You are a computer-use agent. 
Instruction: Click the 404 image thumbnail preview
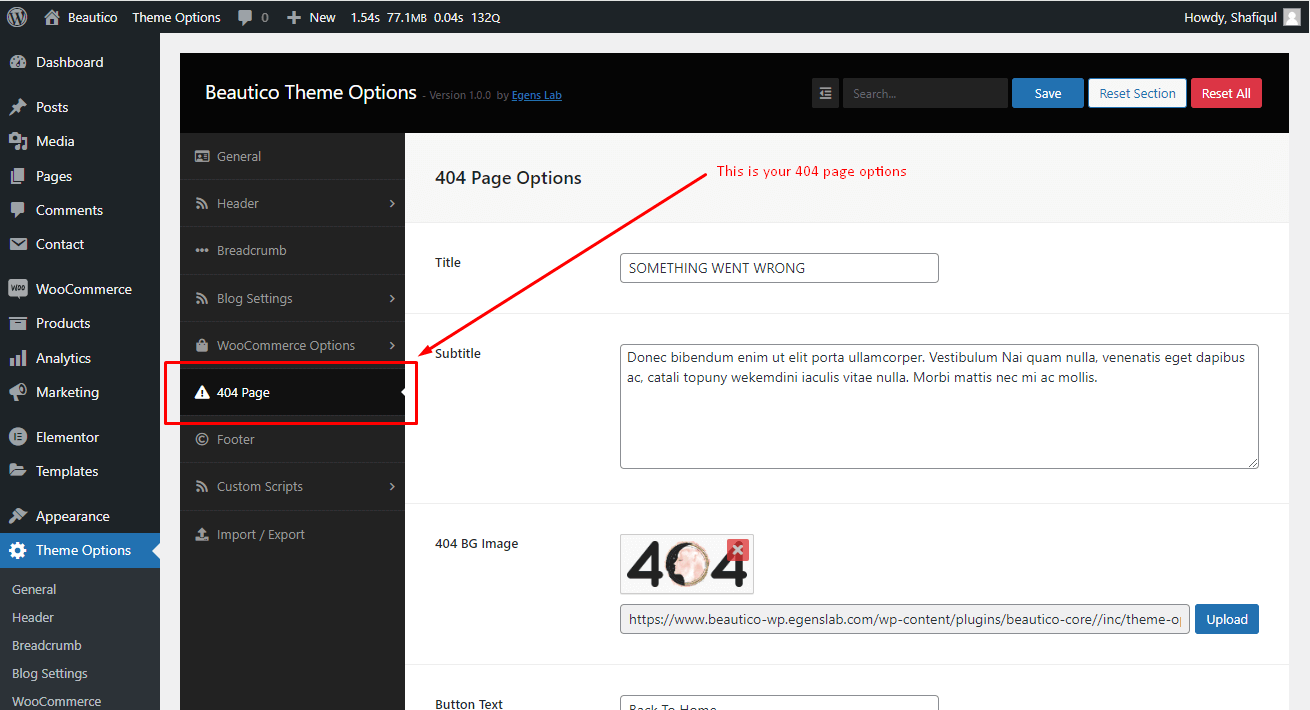coord(687,564)
